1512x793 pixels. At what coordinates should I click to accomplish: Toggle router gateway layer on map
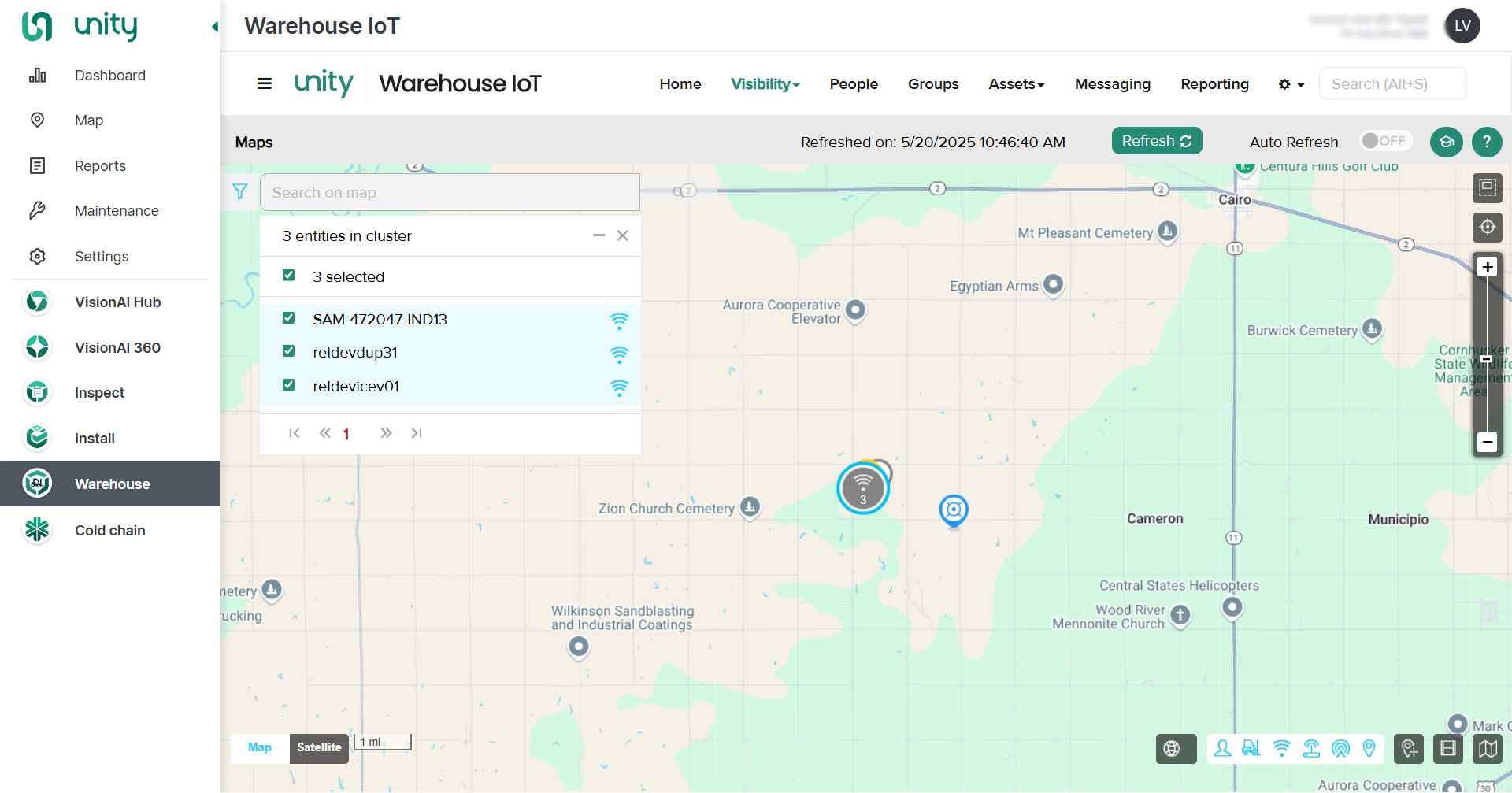coord(1311,748)
